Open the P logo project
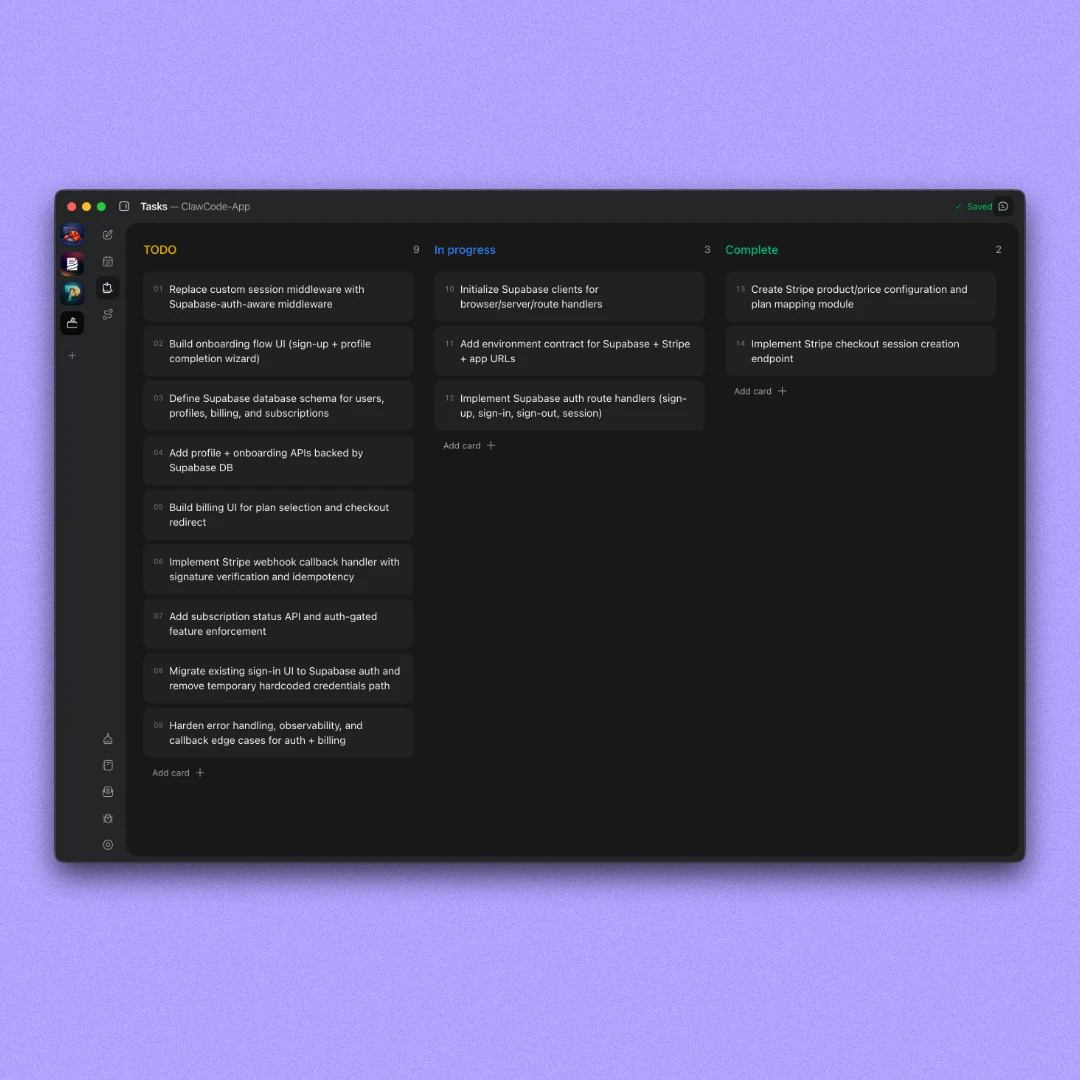 (x=72, y=293)
